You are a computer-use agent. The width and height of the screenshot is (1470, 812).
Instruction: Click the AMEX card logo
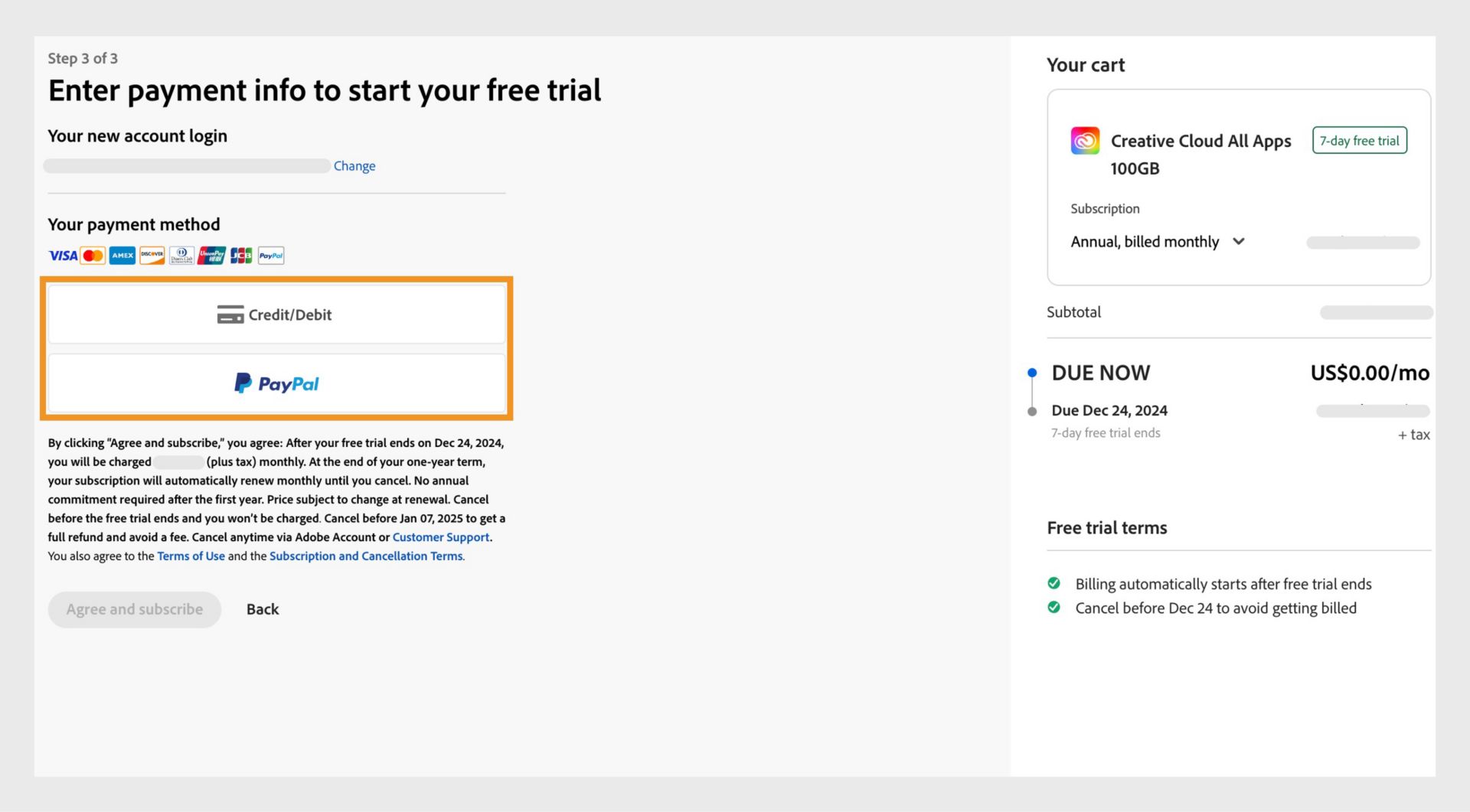(122, 256)
